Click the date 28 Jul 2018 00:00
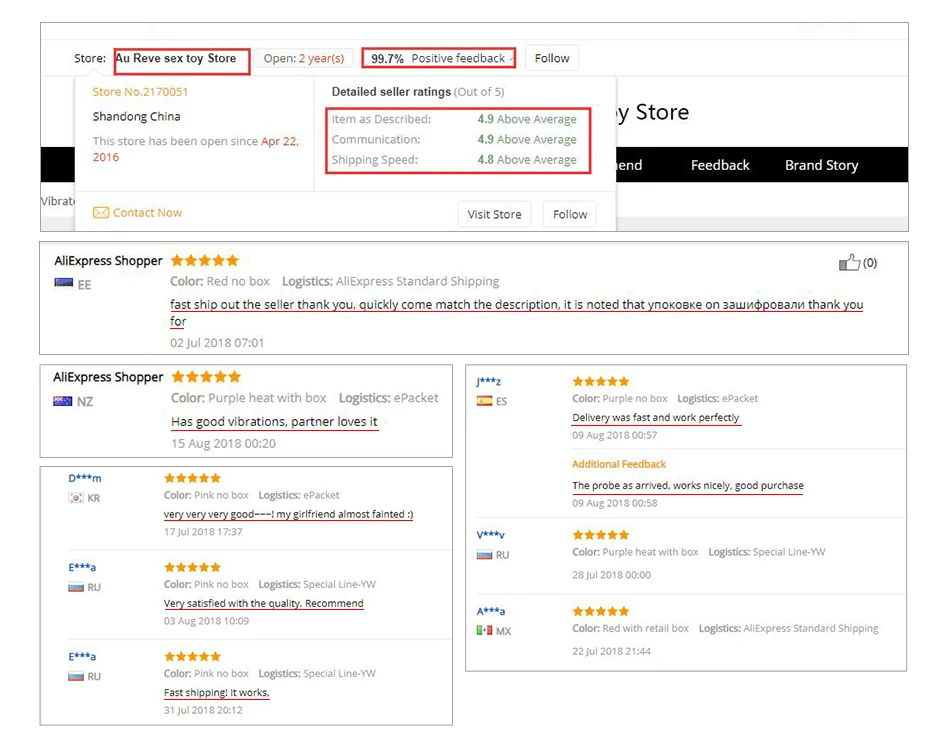Screen dimensions: 950x741 point(611,575)
